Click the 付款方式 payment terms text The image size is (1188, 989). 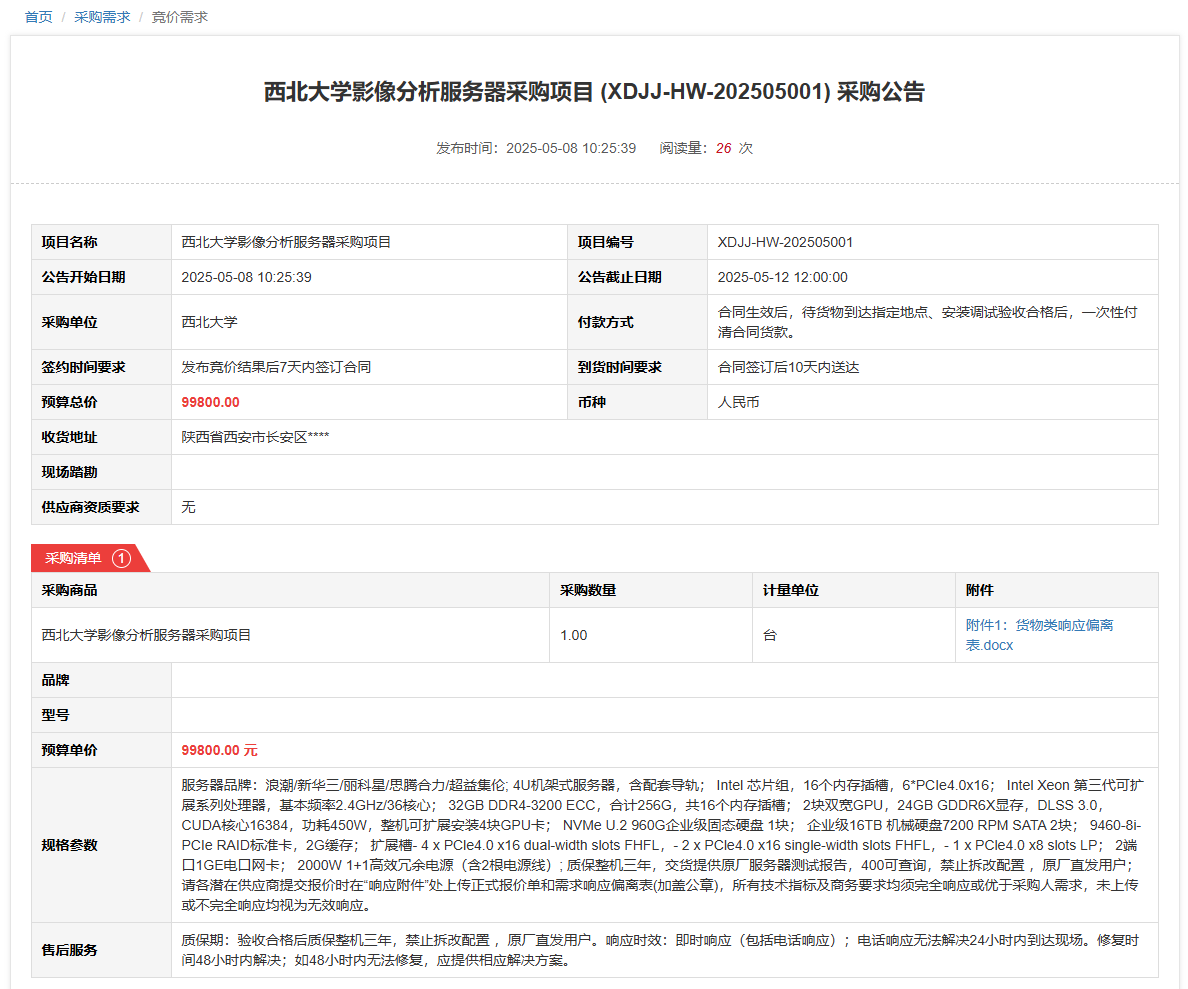pyautogui.click(x=927, y=322)
